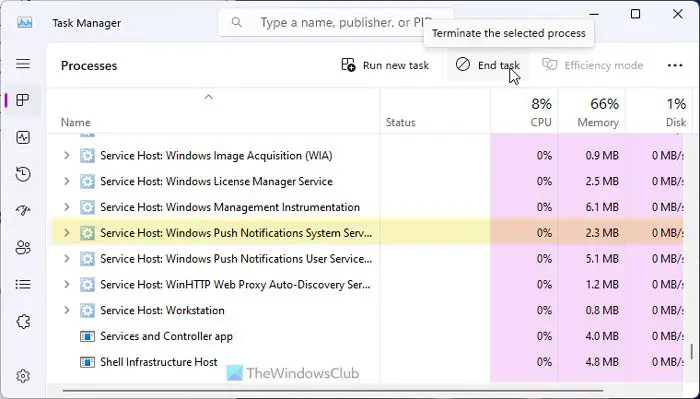Expand Windows Push Notifications User Service row
700x399 pixels.
67,259
